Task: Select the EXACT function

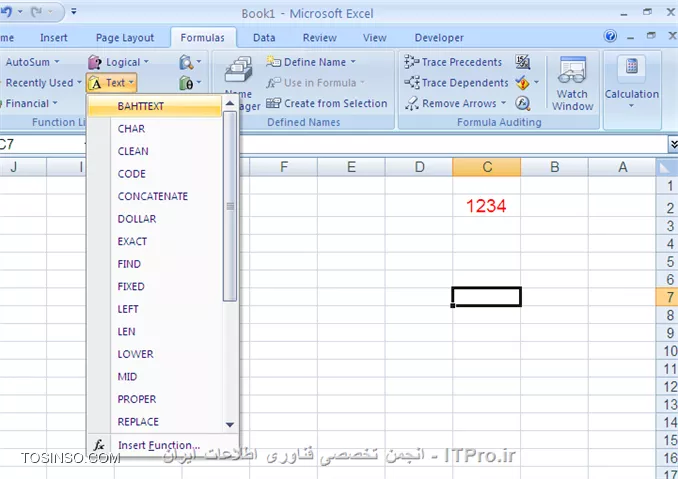Action: 155,241
